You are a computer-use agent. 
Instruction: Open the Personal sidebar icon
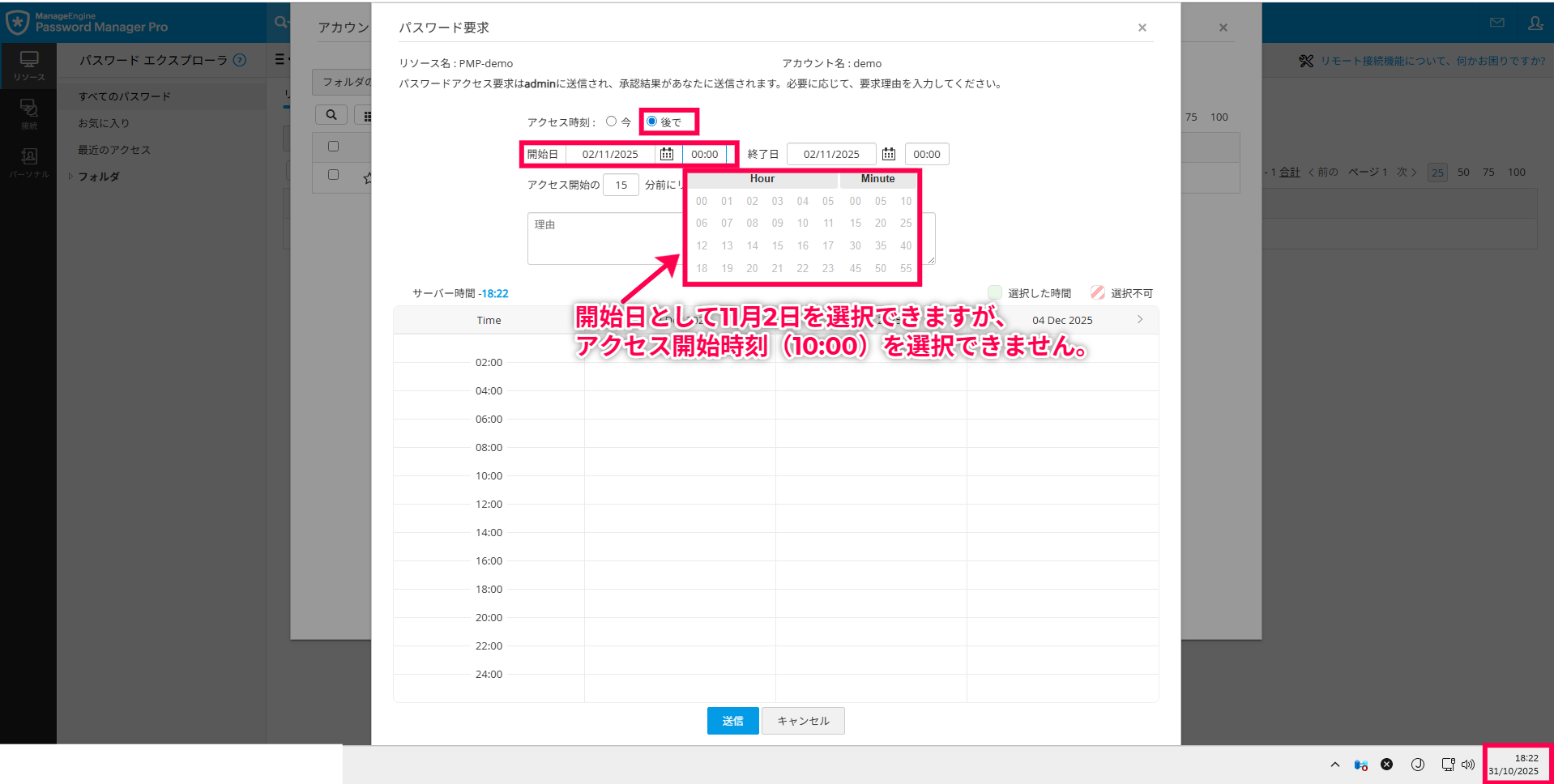pos(28,162)
